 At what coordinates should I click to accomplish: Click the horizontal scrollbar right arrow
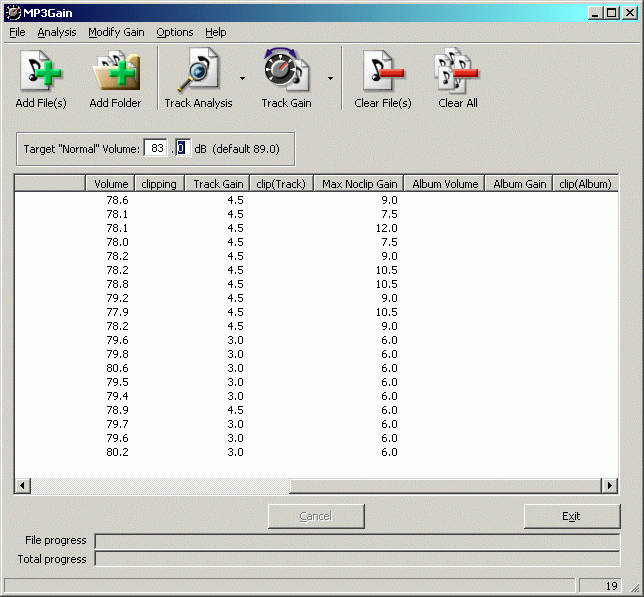point(610,485)
